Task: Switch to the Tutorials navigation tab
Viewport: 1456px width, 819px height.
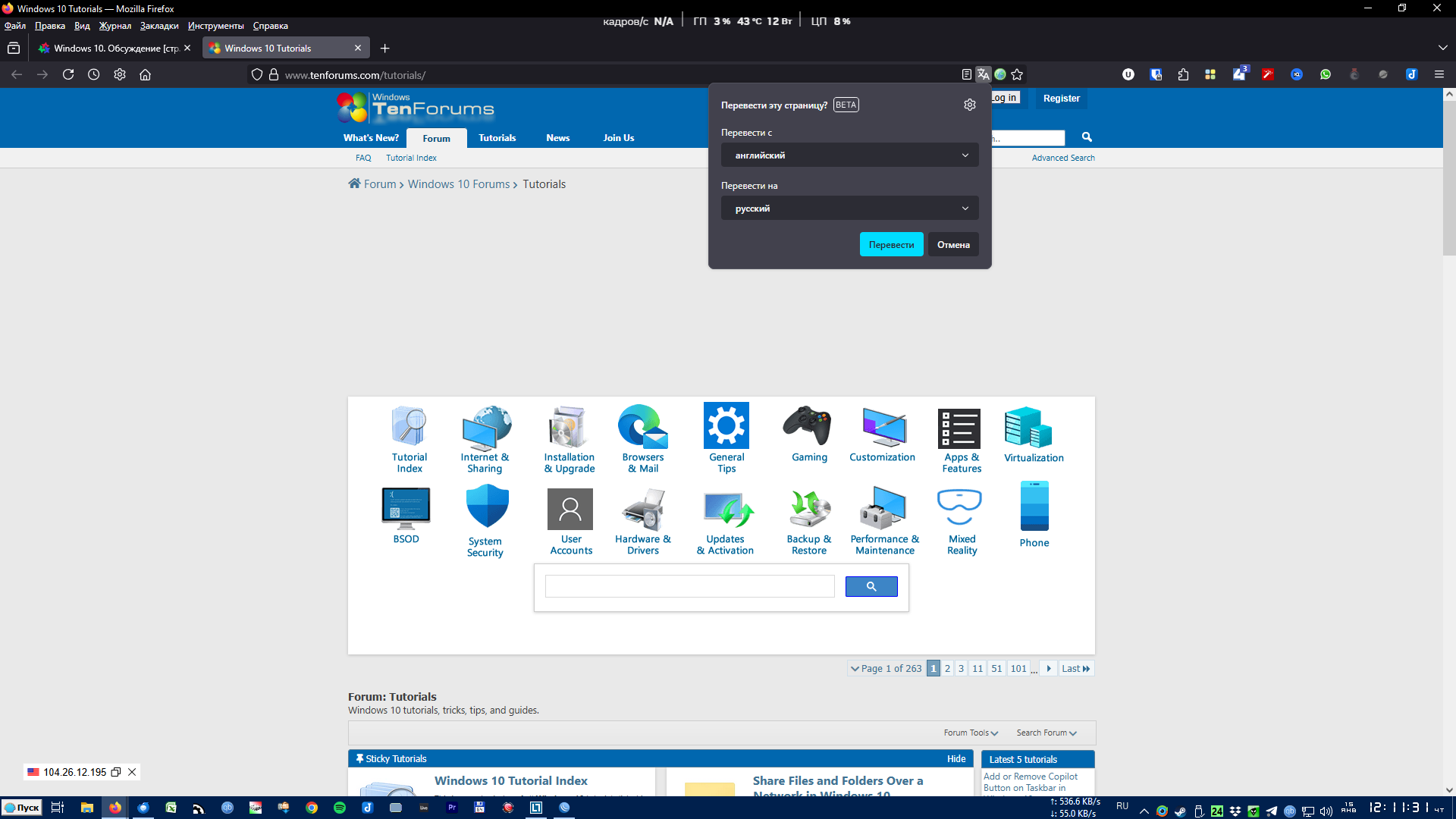Action: pos(497,138)
